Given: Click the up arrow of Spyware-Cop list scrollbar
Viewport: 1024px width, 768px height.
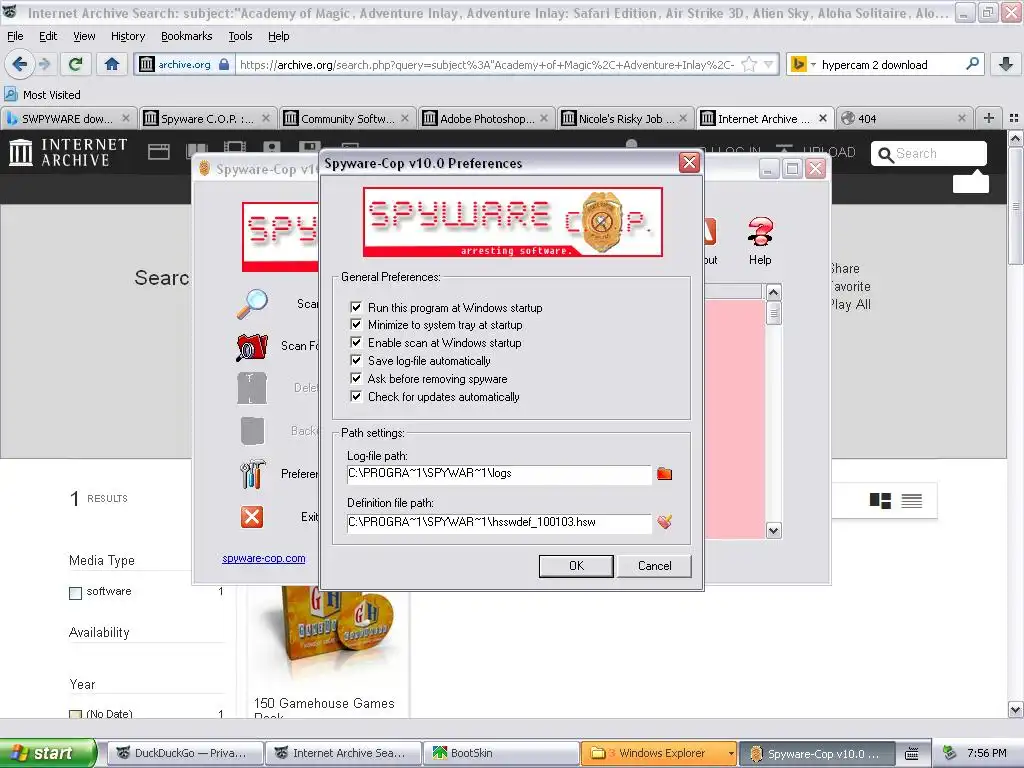Looking at the screenshot, I should (x=773, y=292).
